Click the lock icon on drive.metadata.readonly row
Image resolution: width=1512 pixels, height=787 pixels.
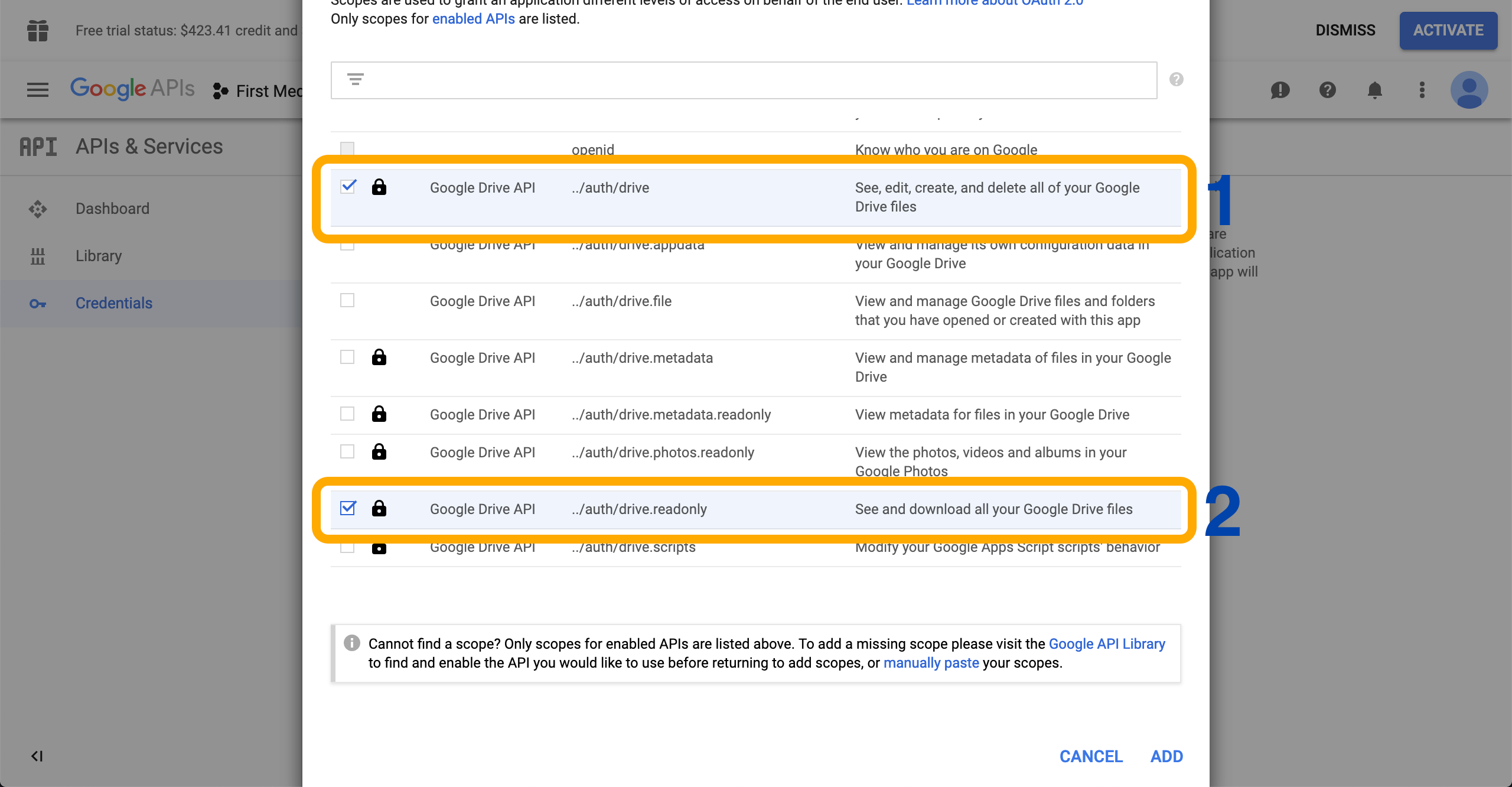point(379,414)
